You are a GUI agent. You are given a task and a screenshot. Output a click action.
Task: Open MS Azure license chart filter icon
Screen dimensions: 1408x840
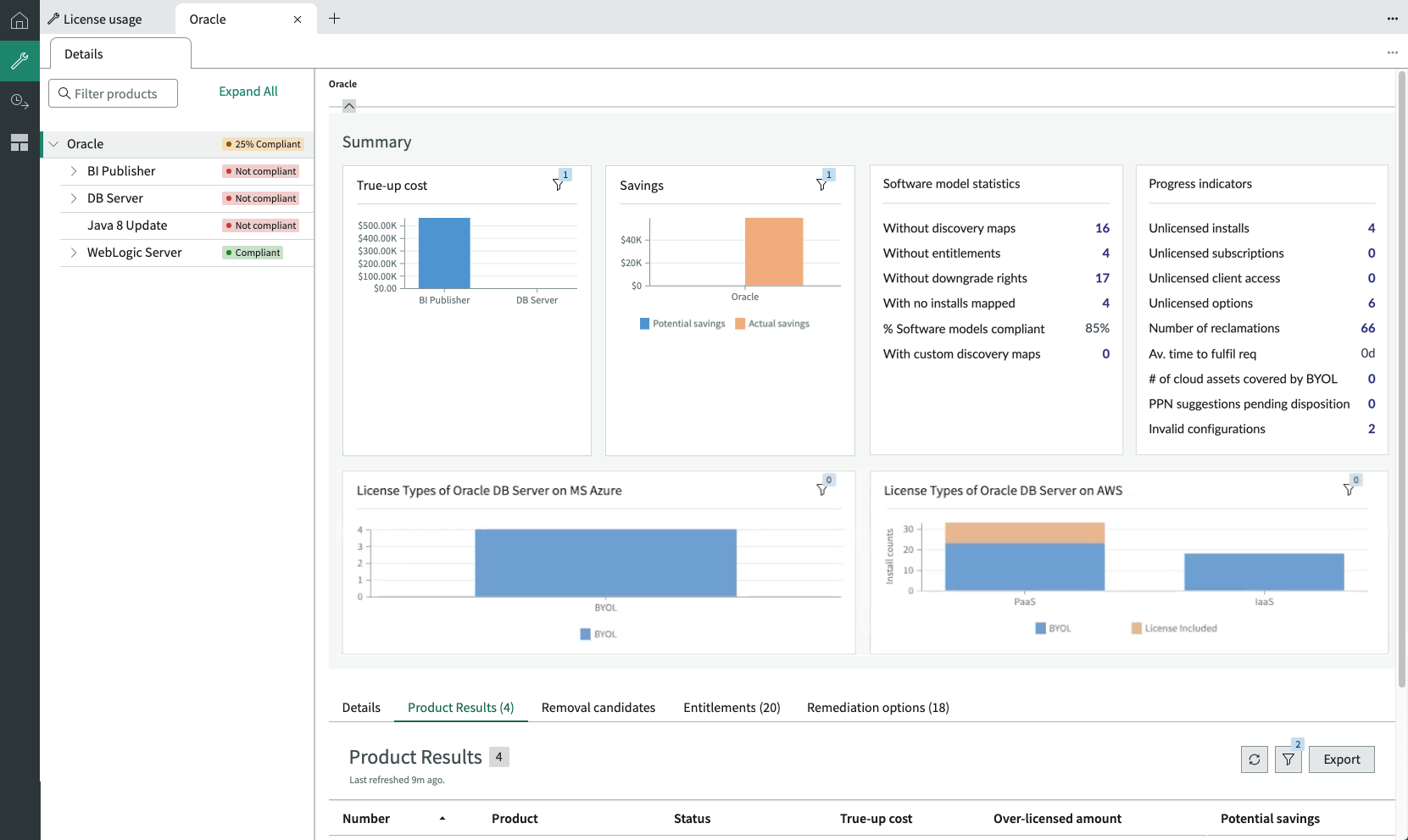[x=821, y=490]
